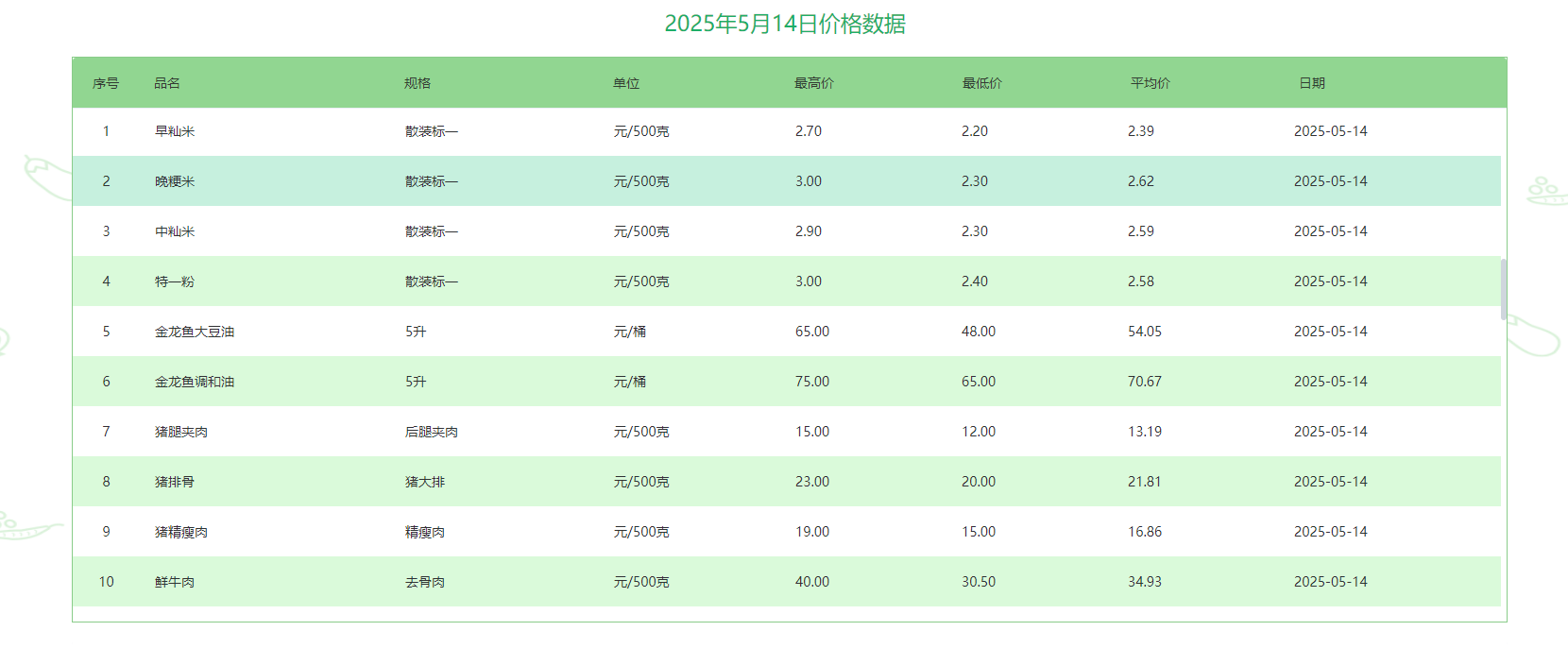Click 猪排骨 highest price 23.00
The width and height of the screenshot is (1568, 648).
812,482
